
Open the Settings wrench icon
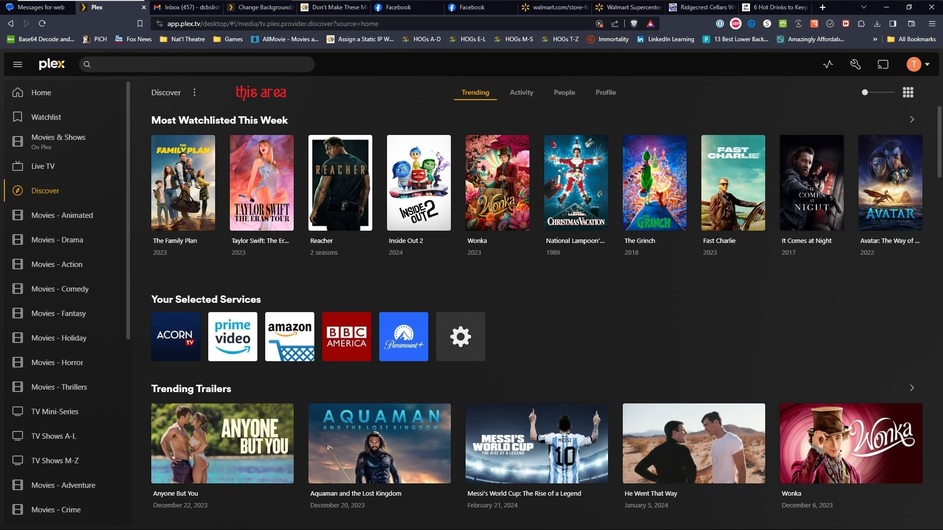(x=855, y=64)
